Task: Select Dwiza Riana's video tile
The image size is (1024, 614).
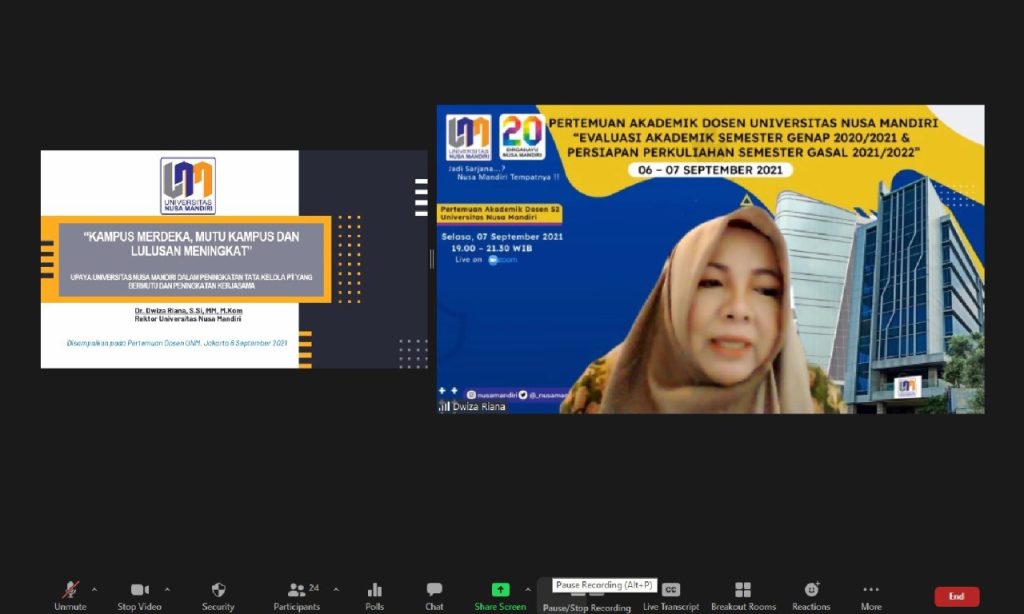Action: tap(711, 259)
